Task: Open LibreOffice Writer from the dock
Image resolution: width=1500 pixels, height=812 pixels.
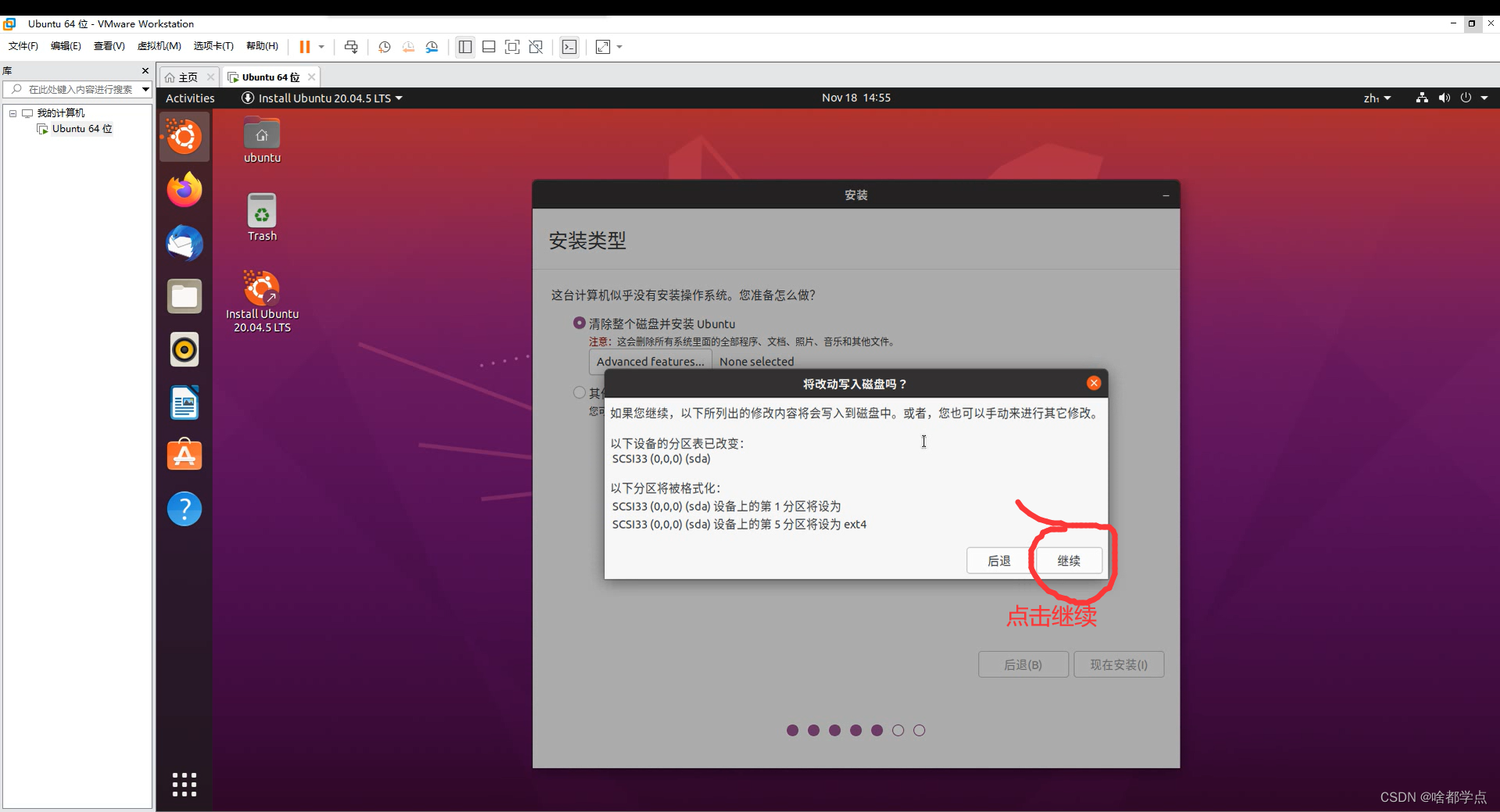Action: pos(184,403)
